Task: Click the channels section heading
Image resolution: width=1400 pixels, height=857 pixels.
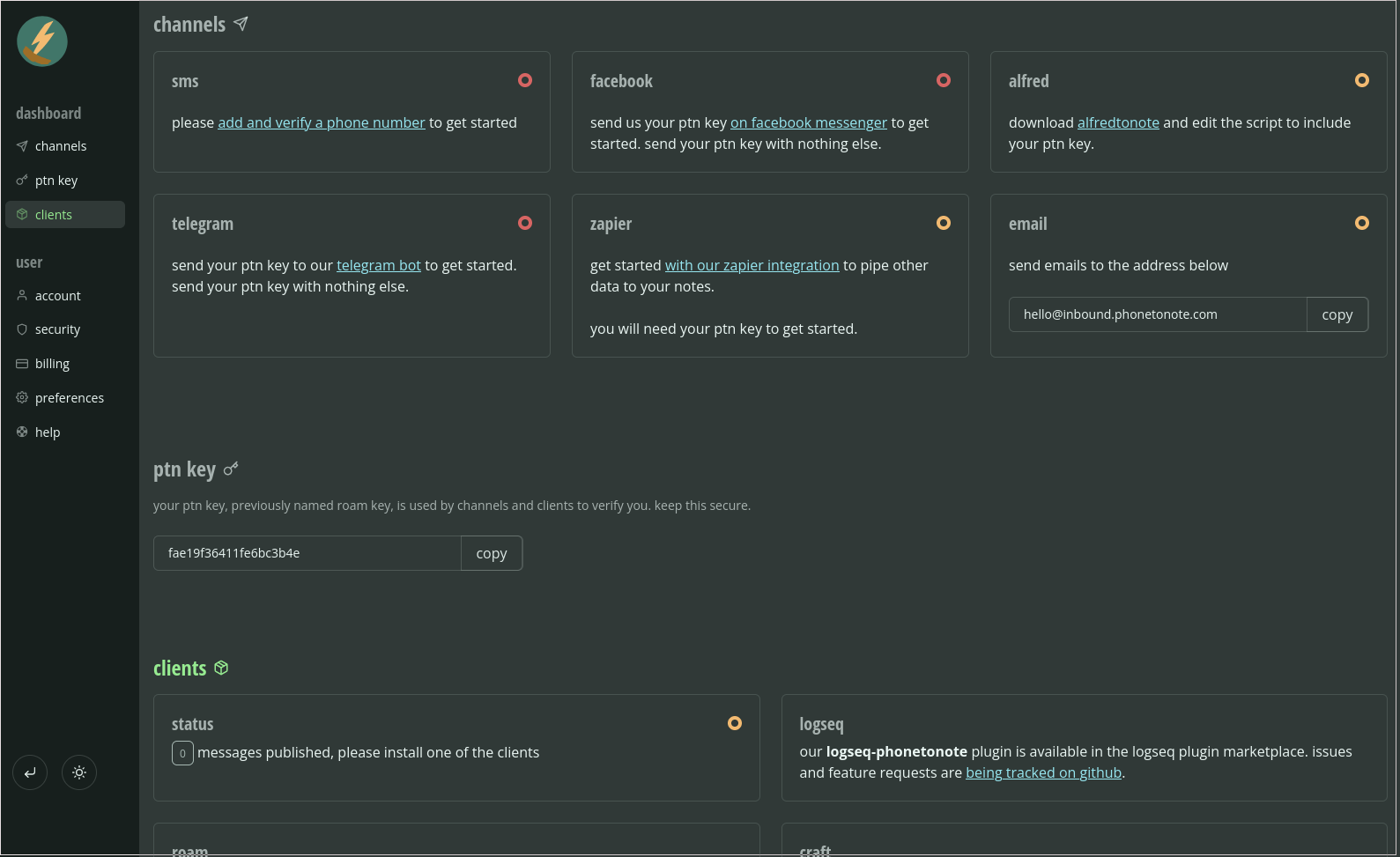Action: click(189, 25)
